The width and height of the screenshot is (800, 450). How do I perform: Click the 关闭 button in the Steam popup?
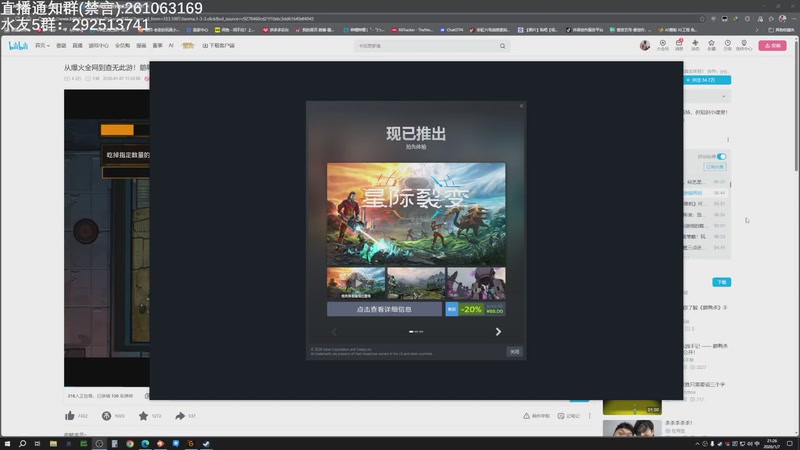pos(514,352)
